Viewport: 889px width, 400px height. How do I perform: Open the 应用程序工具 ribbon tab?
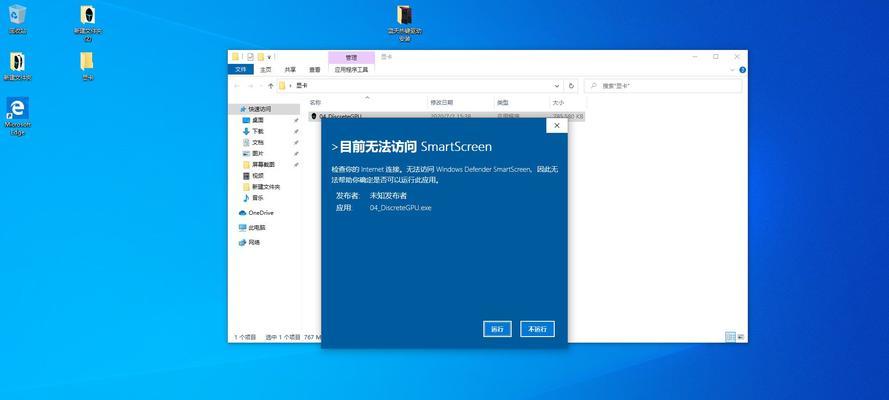pyautogui.click(x=351, y=70)
